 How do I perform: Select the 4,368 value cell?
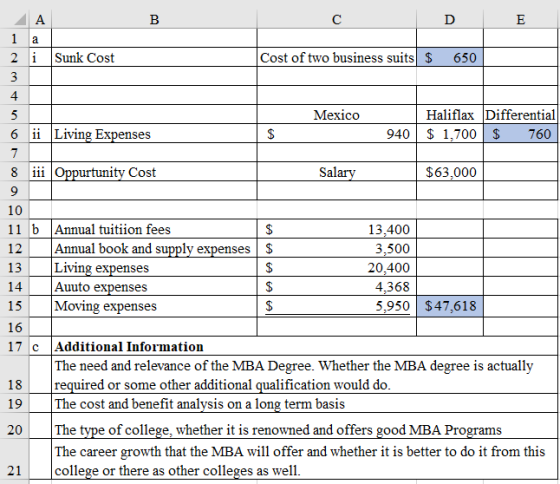click(x=336, y=286)
